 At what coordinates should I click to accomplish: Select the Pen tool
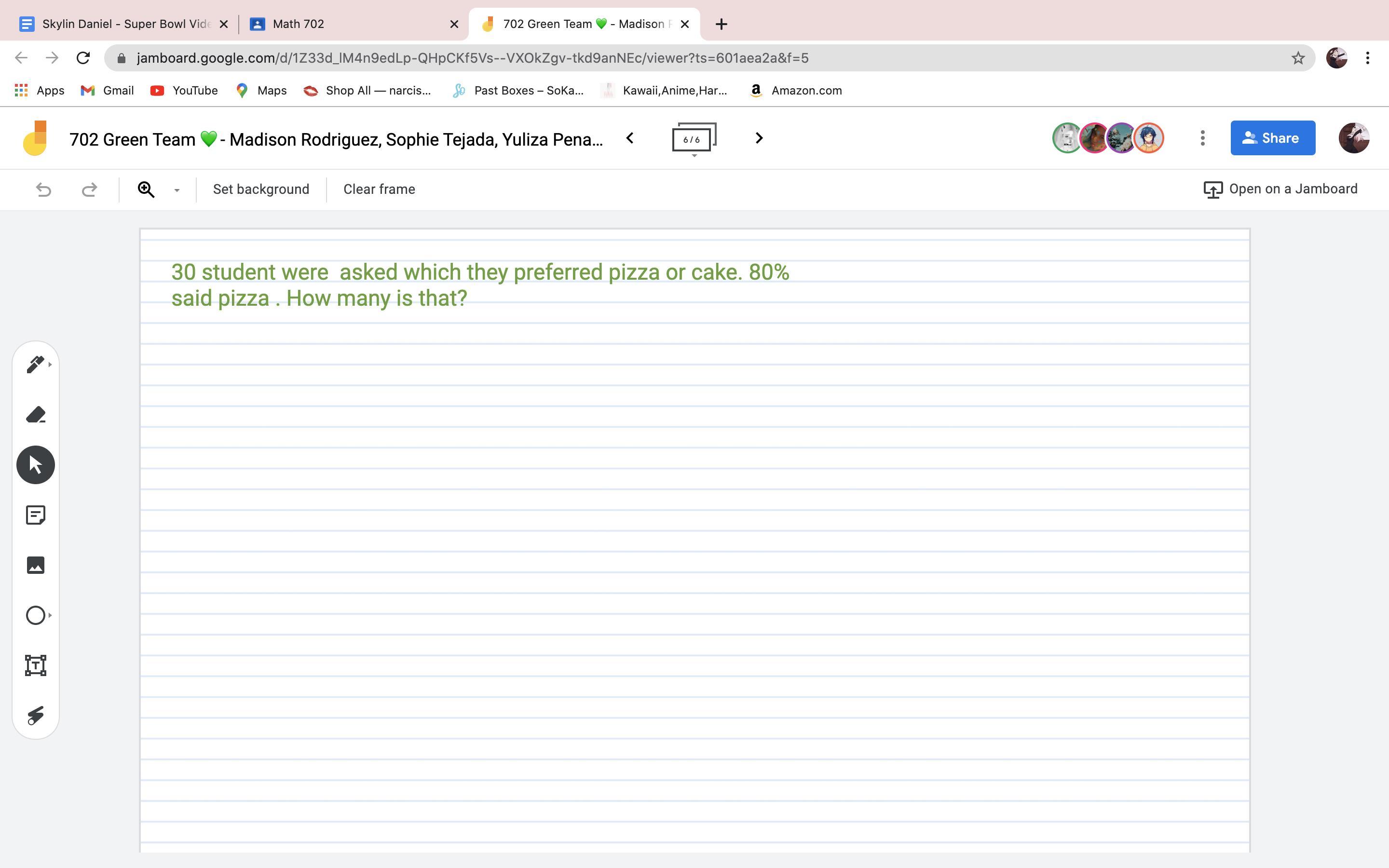(35, 365)
